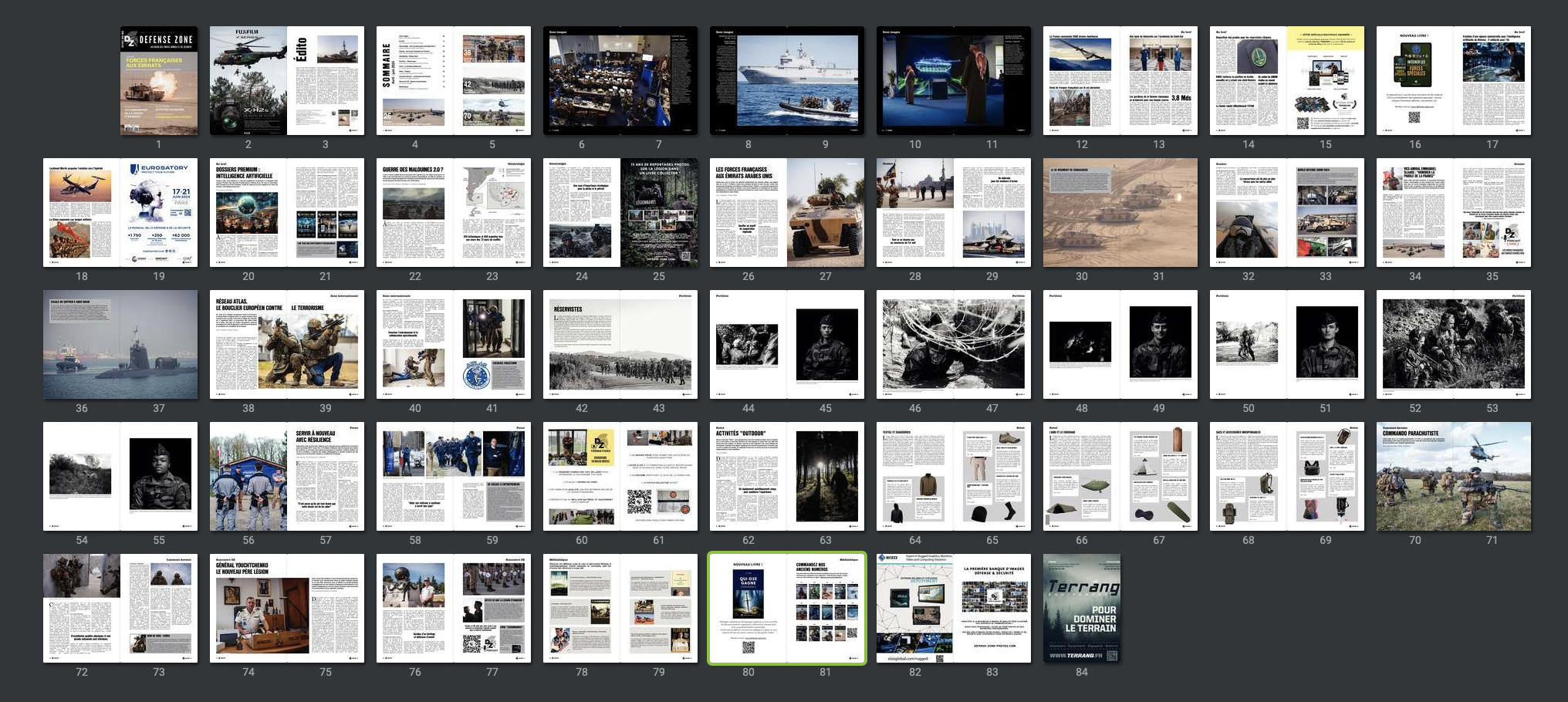Select the Forces Françaises aux Émirats page 26

[749, 213]
